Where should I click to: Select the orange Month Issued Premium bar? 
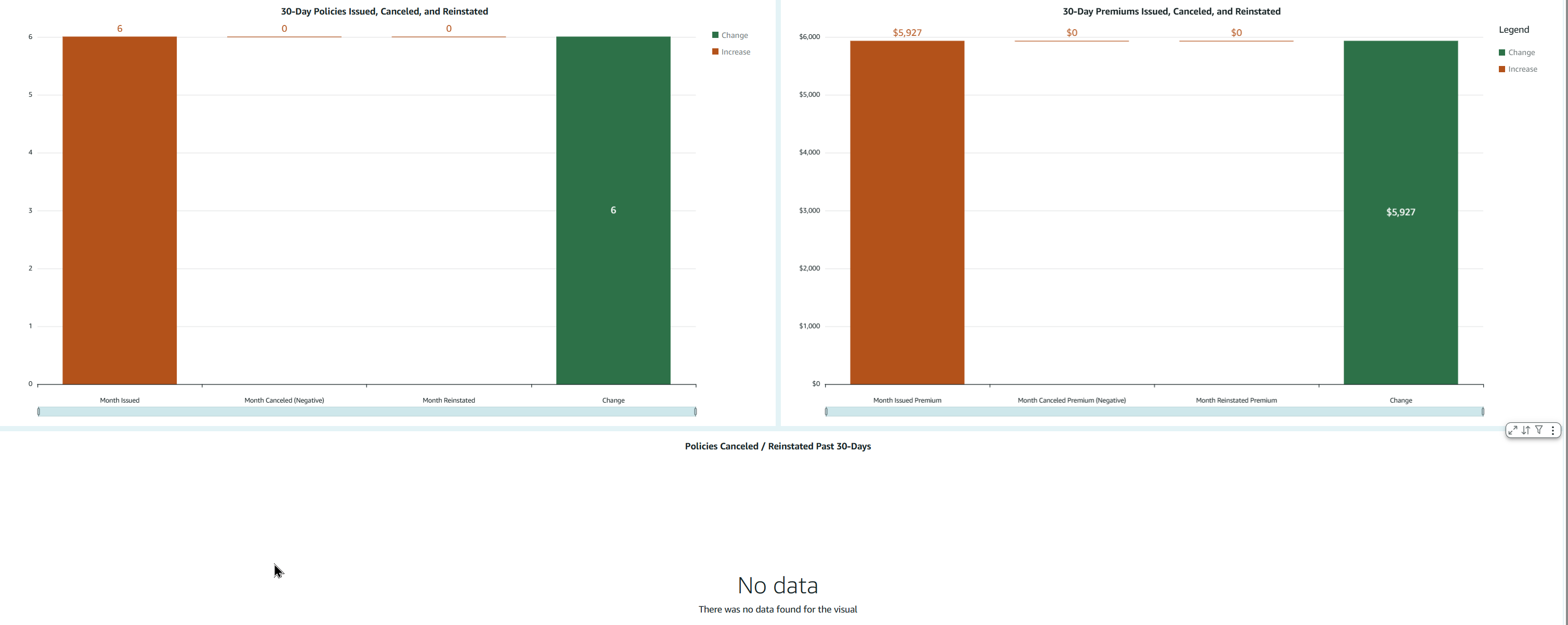(907, 213)
